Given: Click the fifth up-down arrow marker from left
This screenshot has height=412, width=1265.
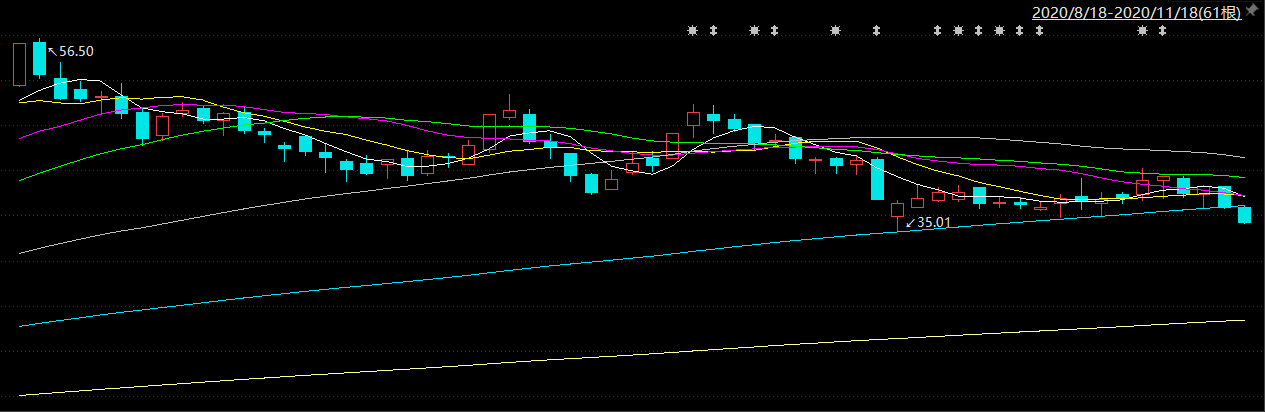Looking at the screenshot, I should [x=978, y=30].
